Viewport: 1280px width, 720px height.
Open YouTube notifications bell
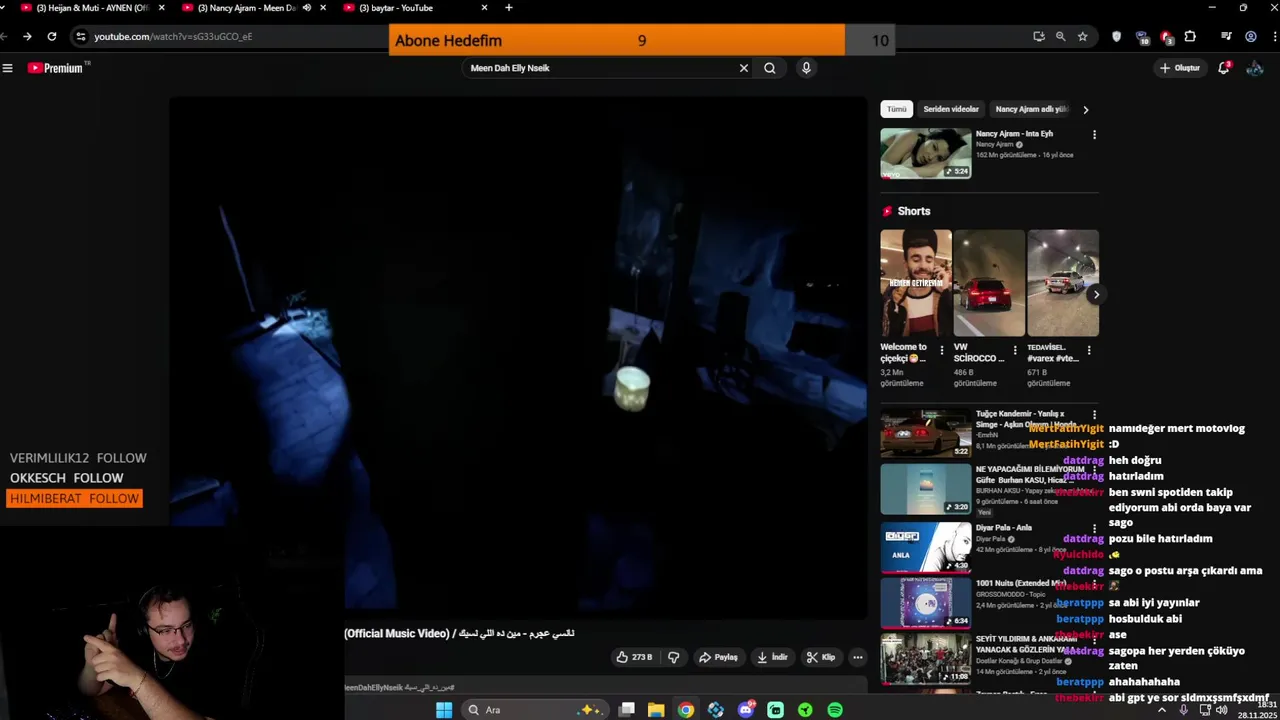point(1224,68)
